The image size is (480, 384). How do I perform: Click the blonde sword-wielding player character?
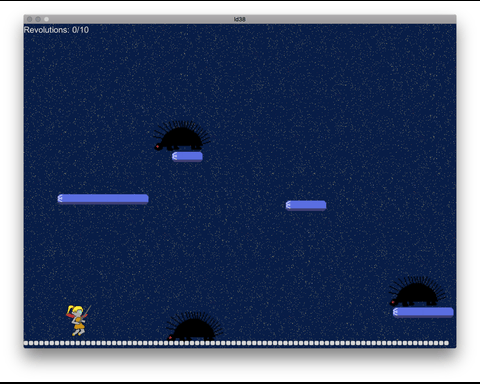coord(78,320)
